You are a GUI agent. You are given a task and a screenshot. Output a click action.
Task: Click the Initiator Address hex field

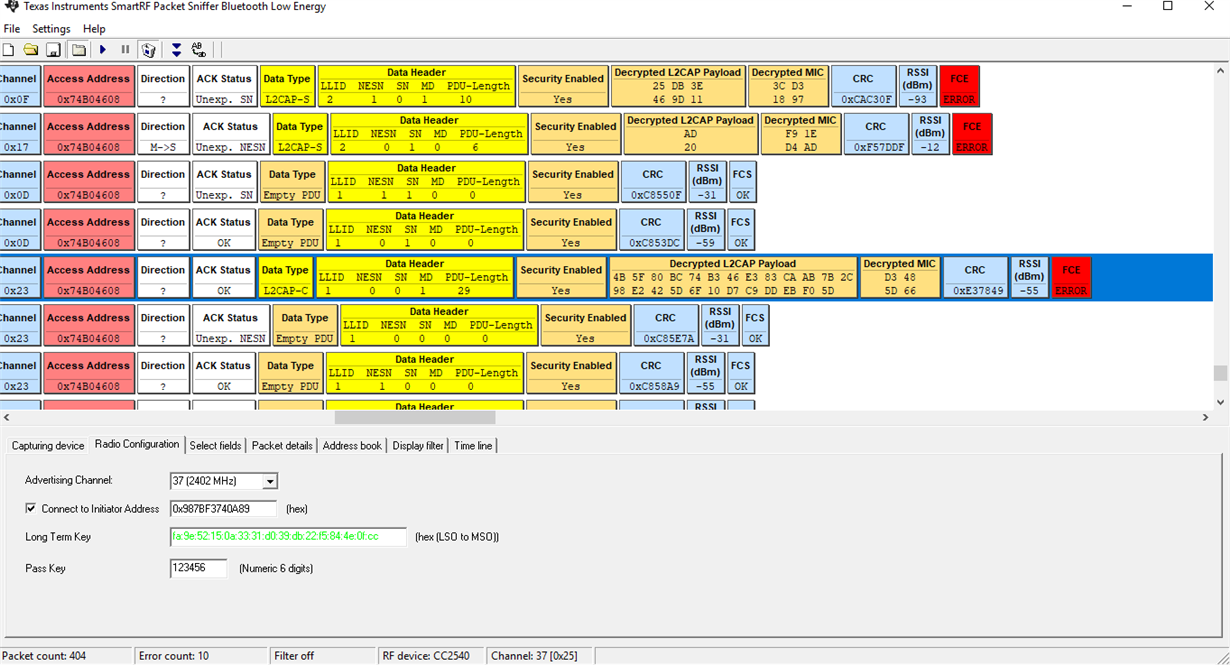click(x=223, y=509)
